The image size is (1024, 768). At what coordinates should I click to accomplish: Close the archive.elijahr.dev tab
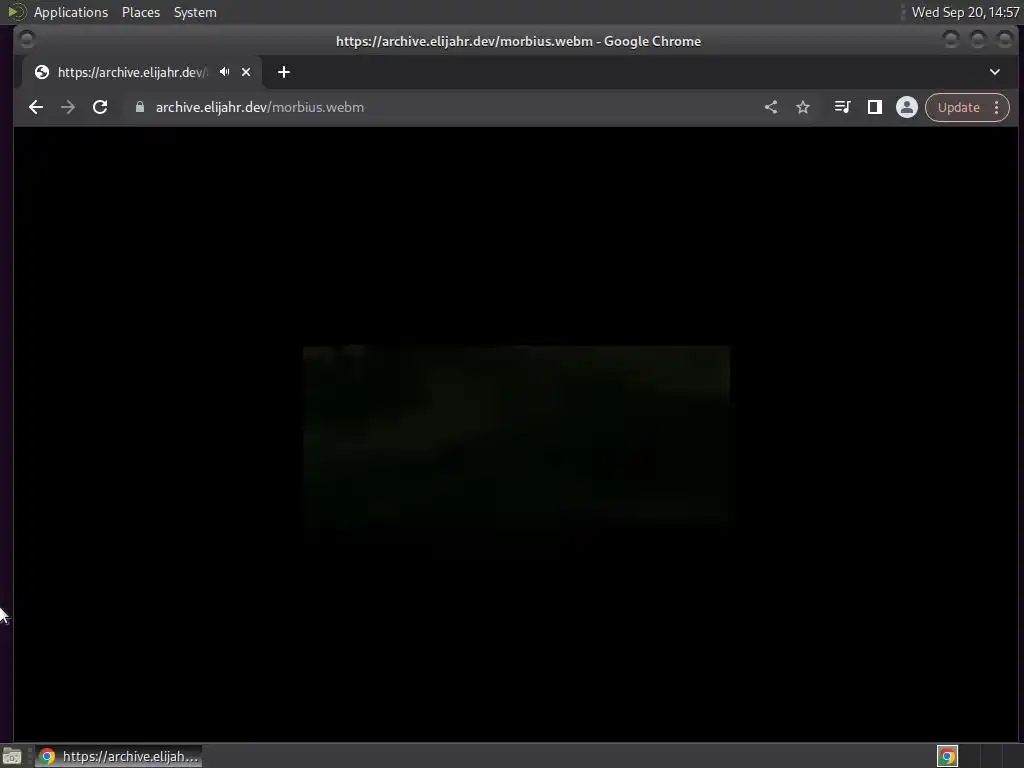[246, 72]
